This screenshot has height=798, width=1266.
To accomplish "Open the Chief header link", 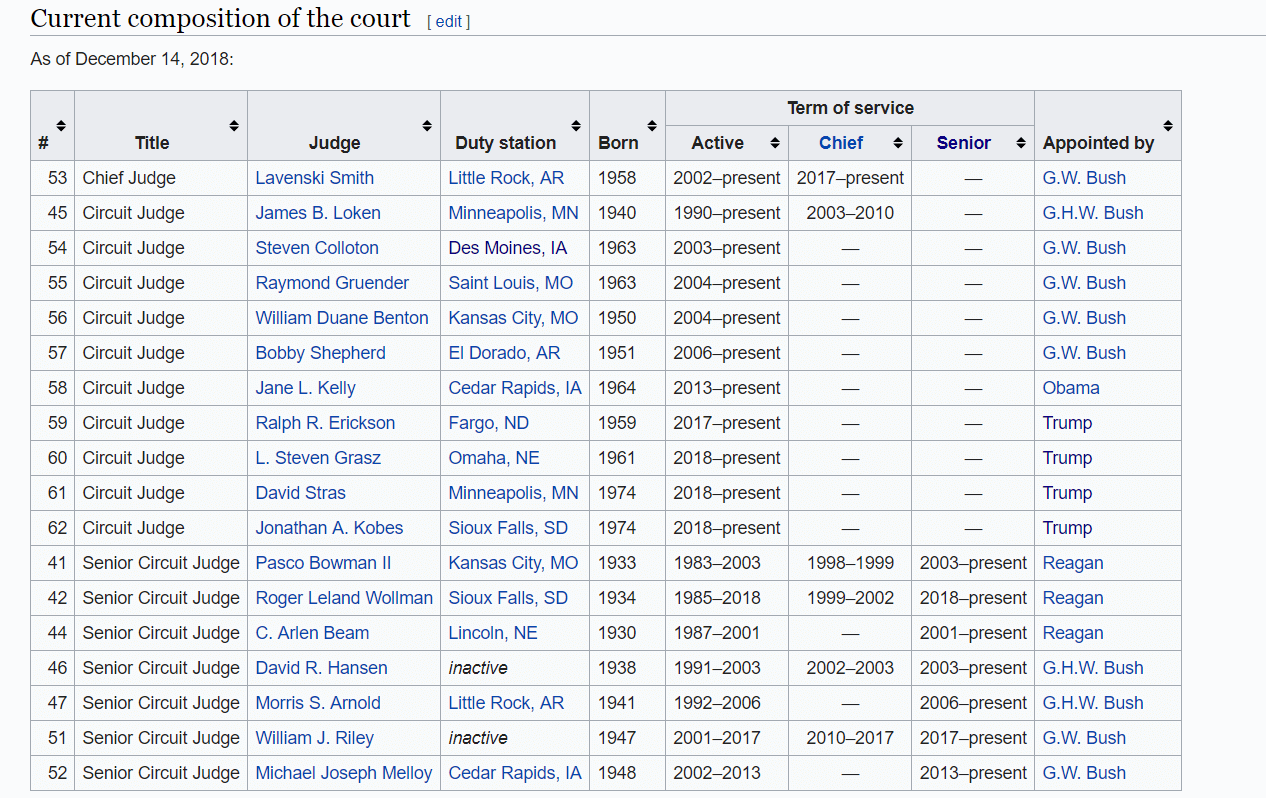I will click(840, 143).
